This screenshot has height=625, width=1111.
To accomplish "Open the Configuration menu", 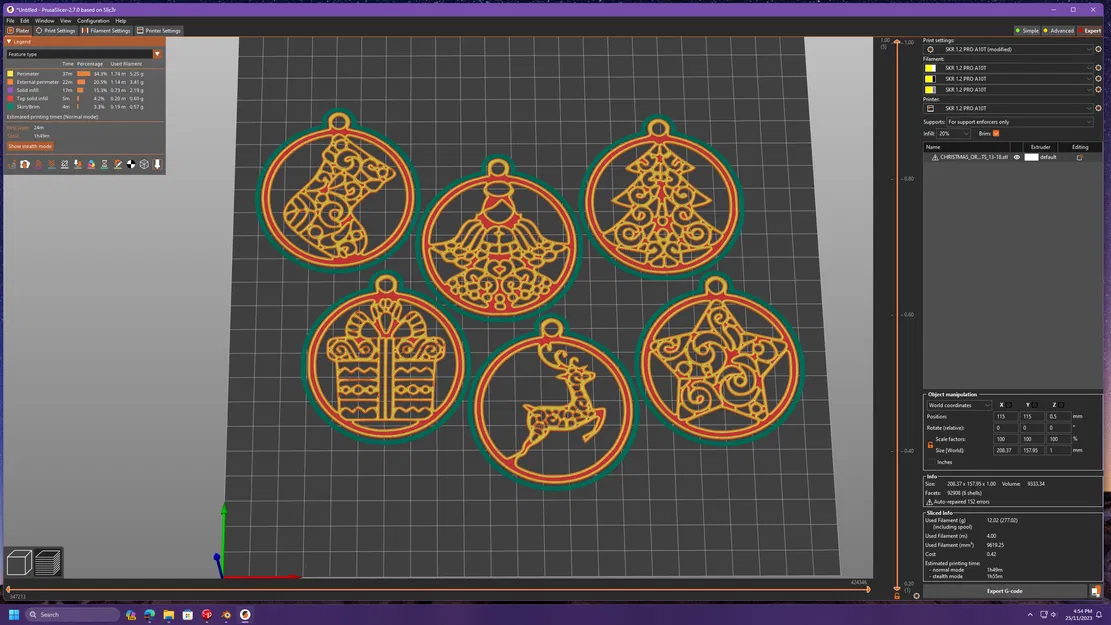I will 93,21.
